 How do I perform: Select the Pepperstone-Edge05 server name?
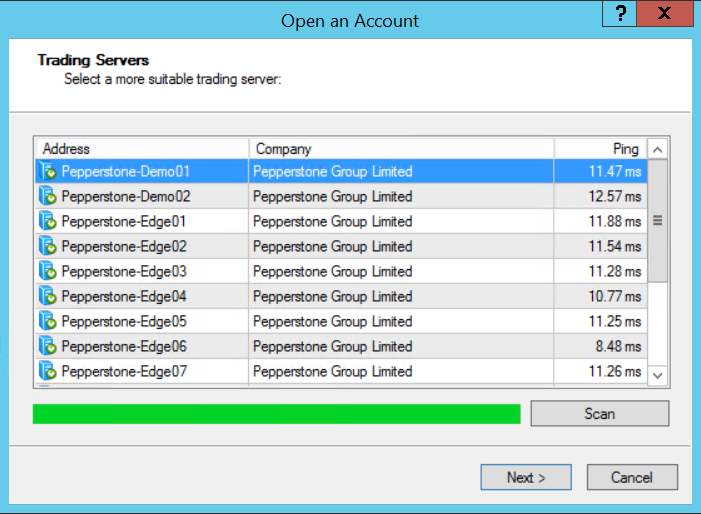pos(124,322)
